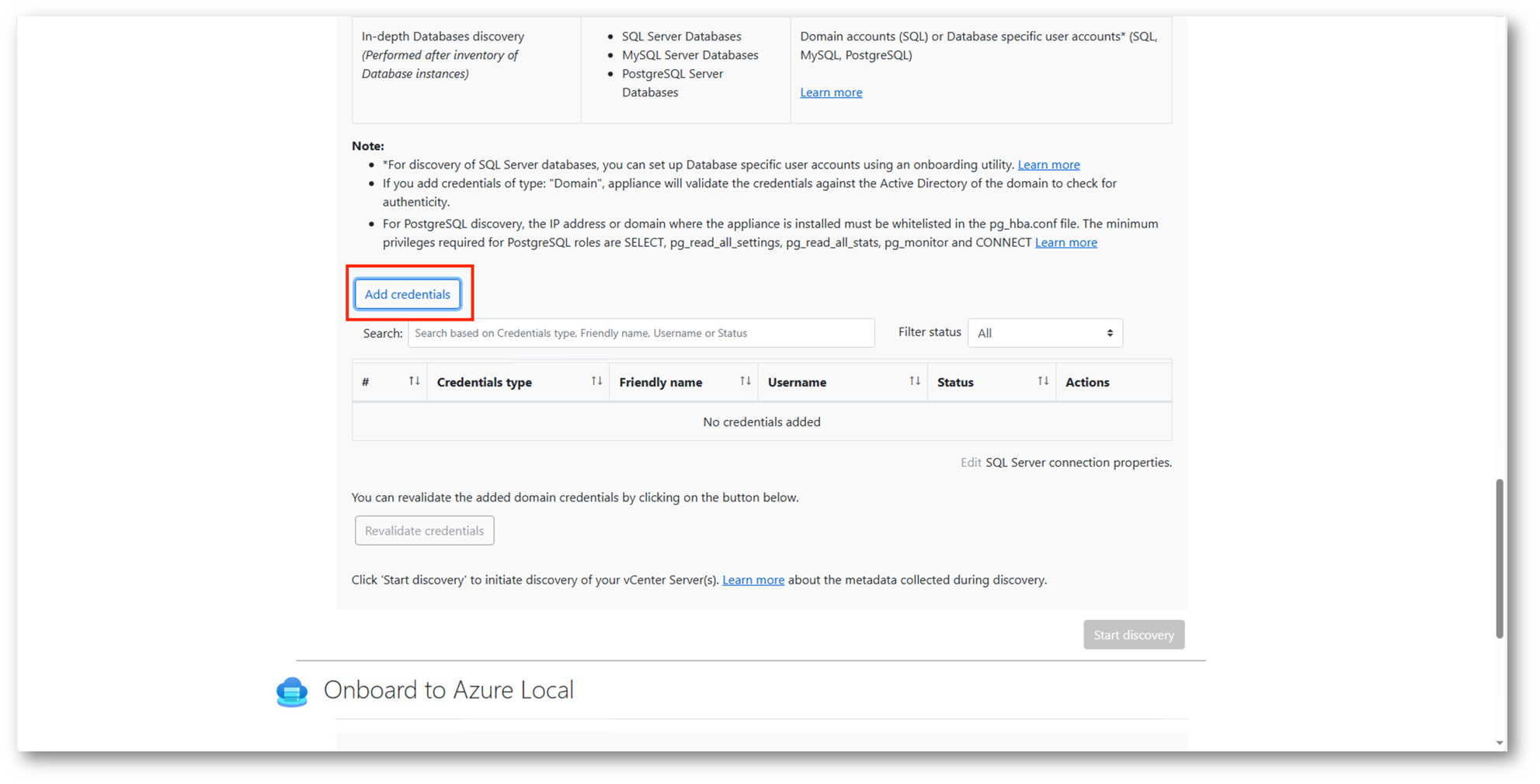Image resolution: width=1540 pixels, height=784 pixels.
Task: Open Learn more link about onboarding utility
Action: (1048, 165)
